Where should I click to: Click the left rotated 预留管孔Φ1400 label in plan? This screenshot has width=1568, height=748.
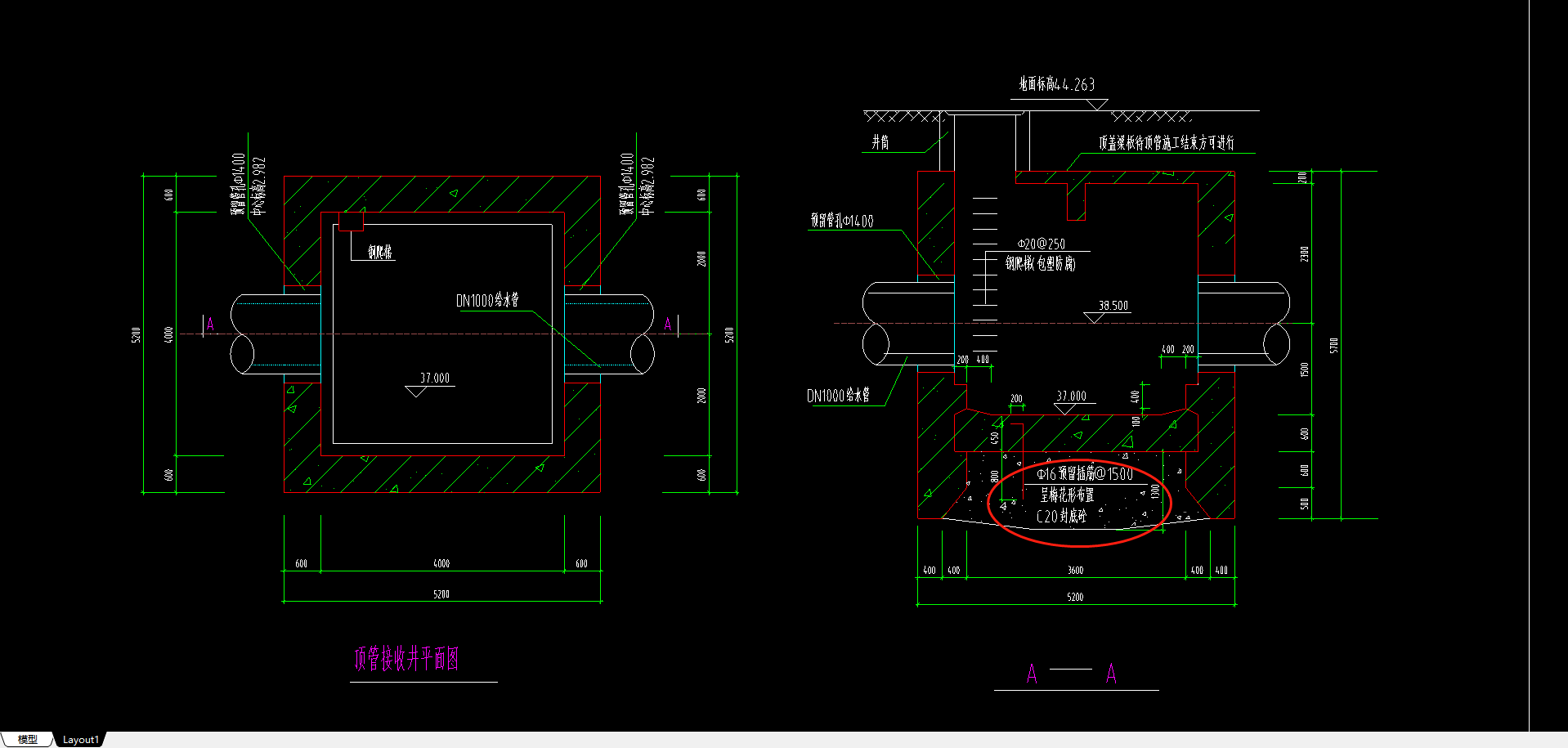[239, 184]
